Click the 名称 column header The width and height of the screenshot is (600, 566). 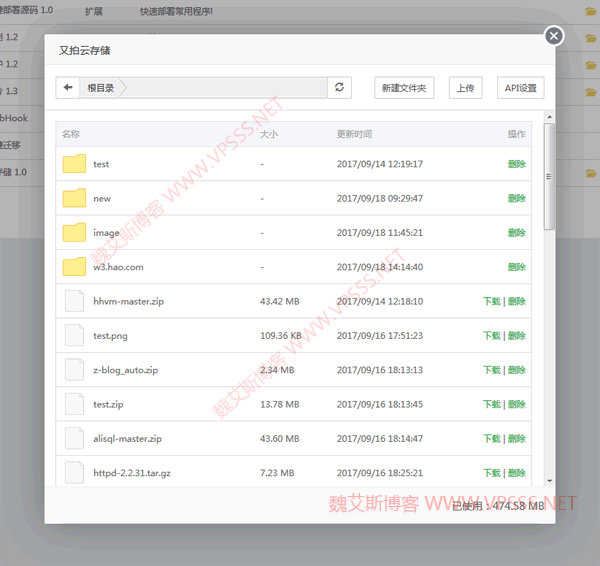pyautogui.click(x=71, y=134)
